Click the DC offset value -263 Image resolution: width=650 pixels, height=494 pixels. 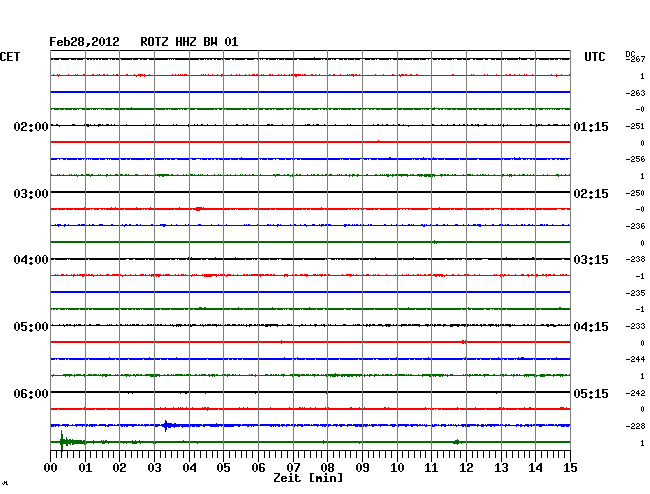click(635, 93)
